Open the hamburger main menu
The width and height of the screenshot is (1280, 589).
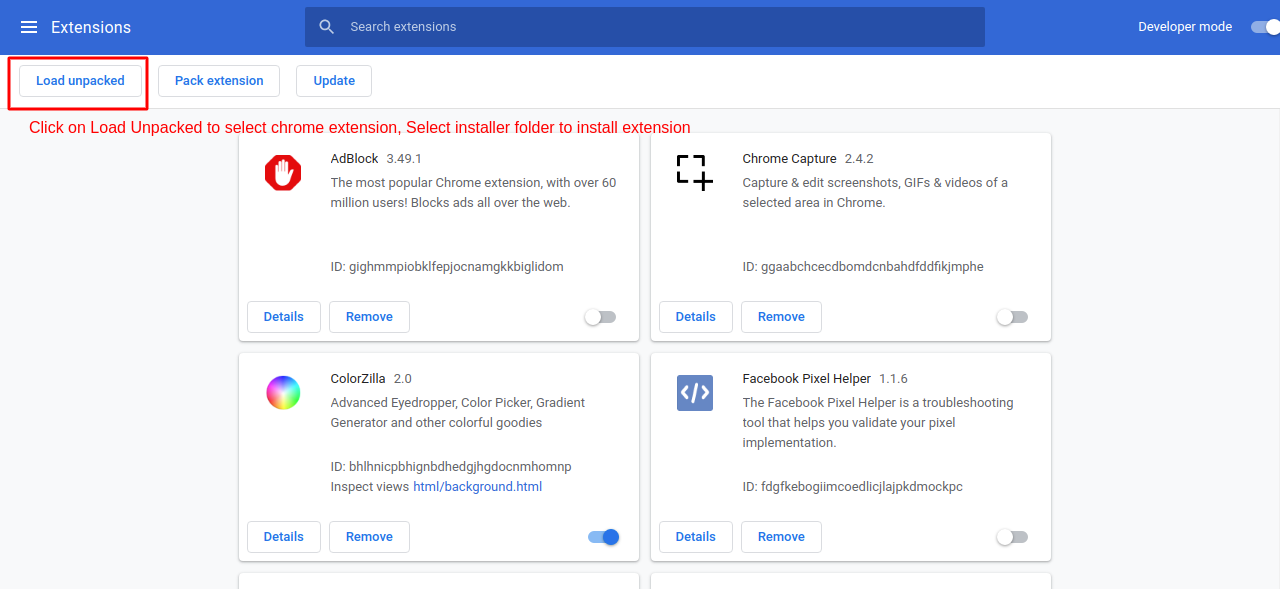(29, 27)
